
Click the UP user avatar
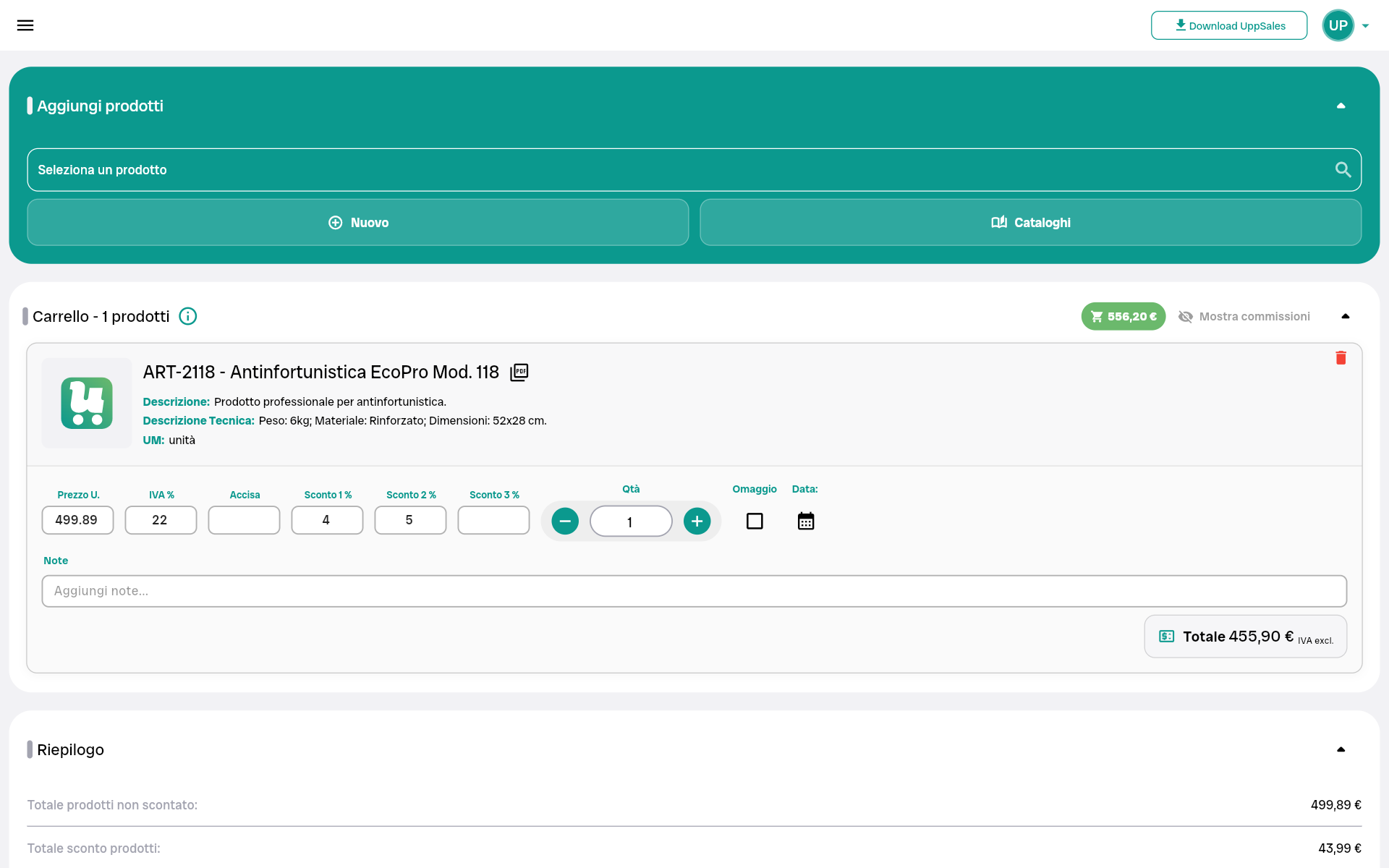point(1338,25)
